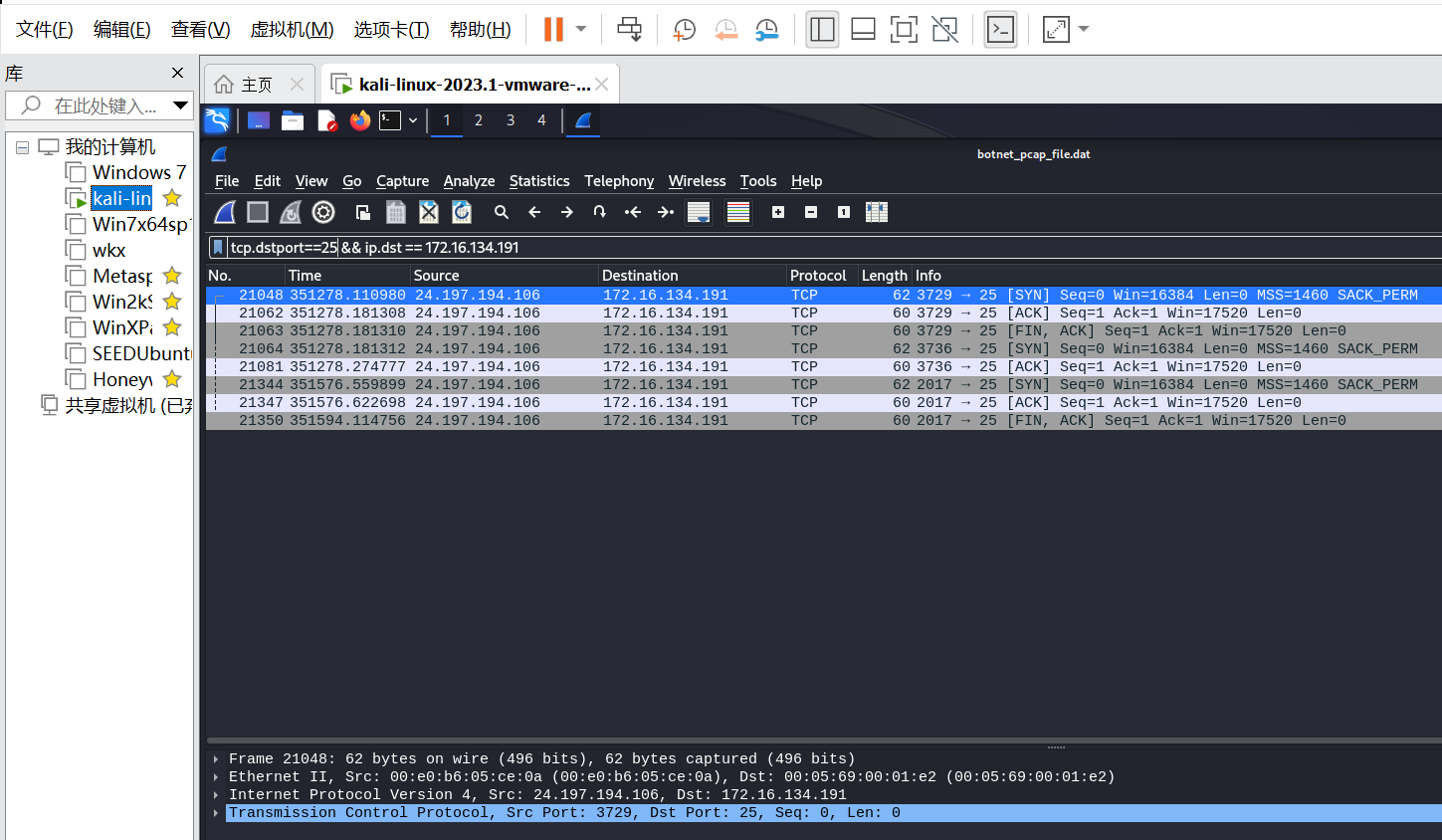This screenshot has height=840, width=1442.
Task: Open the Kali applications menu dragon icon
Action: pos(217,120)
